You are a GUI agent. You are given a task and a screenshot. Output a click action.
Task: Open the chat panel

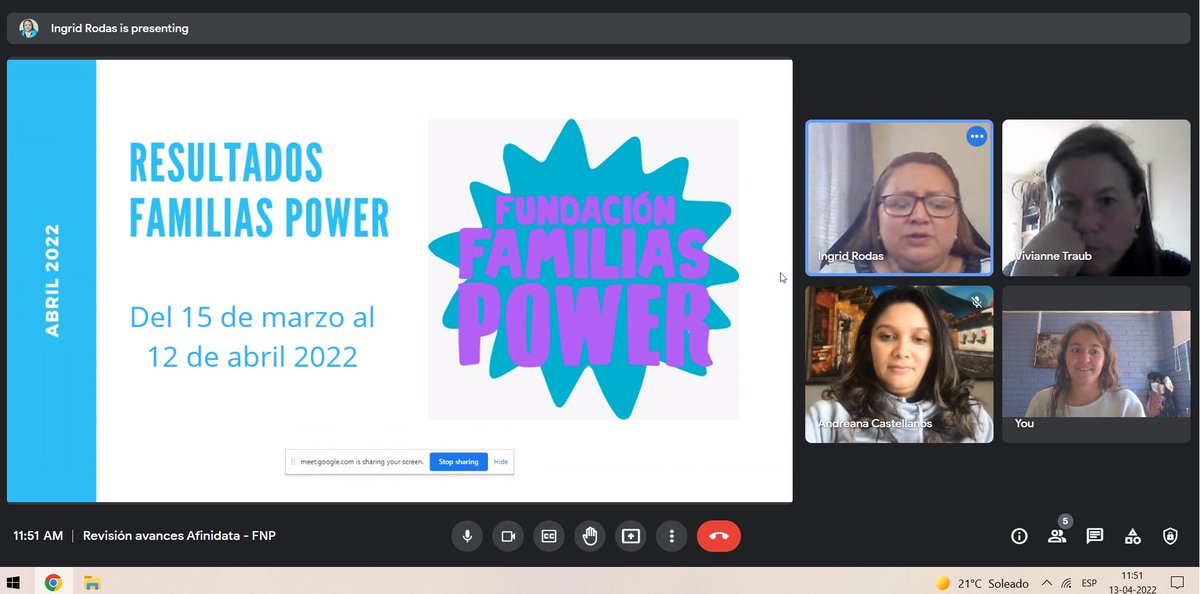pos(1095,536)
